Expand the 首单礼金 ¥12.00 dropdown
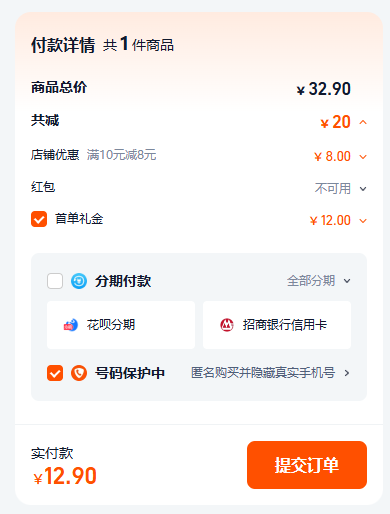 coord(363,221)
